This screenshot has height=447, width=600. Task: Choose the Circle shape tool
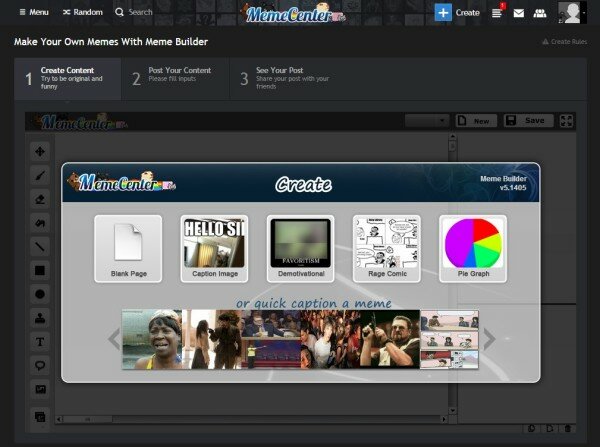coord(40,294)
